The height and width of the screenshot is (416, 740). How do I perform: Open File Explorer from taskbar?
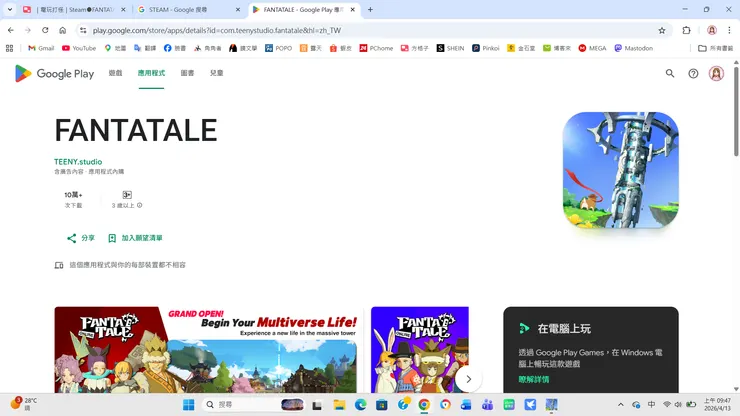[x=339, y=405]
